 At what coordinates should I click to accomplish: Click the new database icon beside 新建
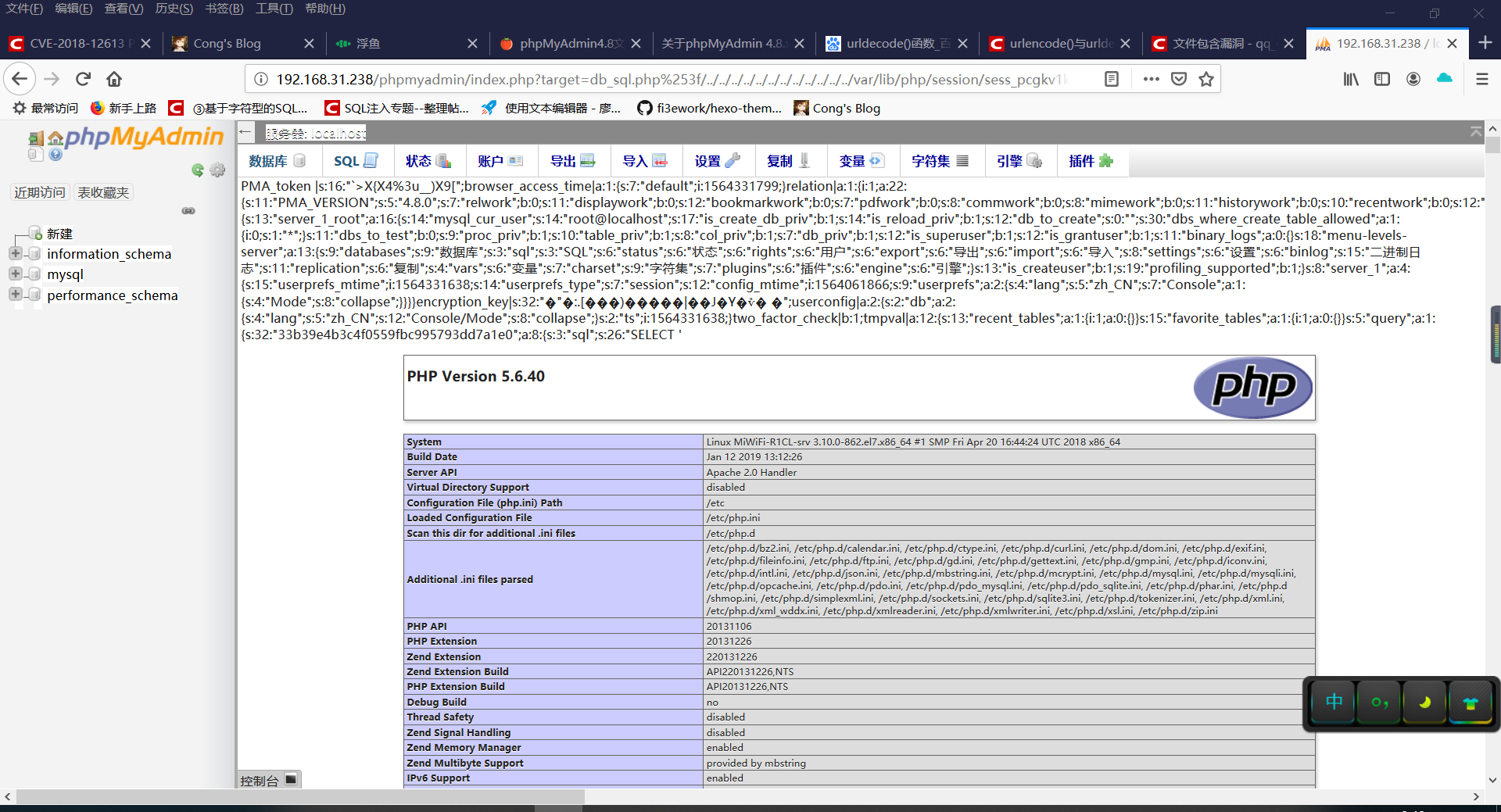click(36, 233)
